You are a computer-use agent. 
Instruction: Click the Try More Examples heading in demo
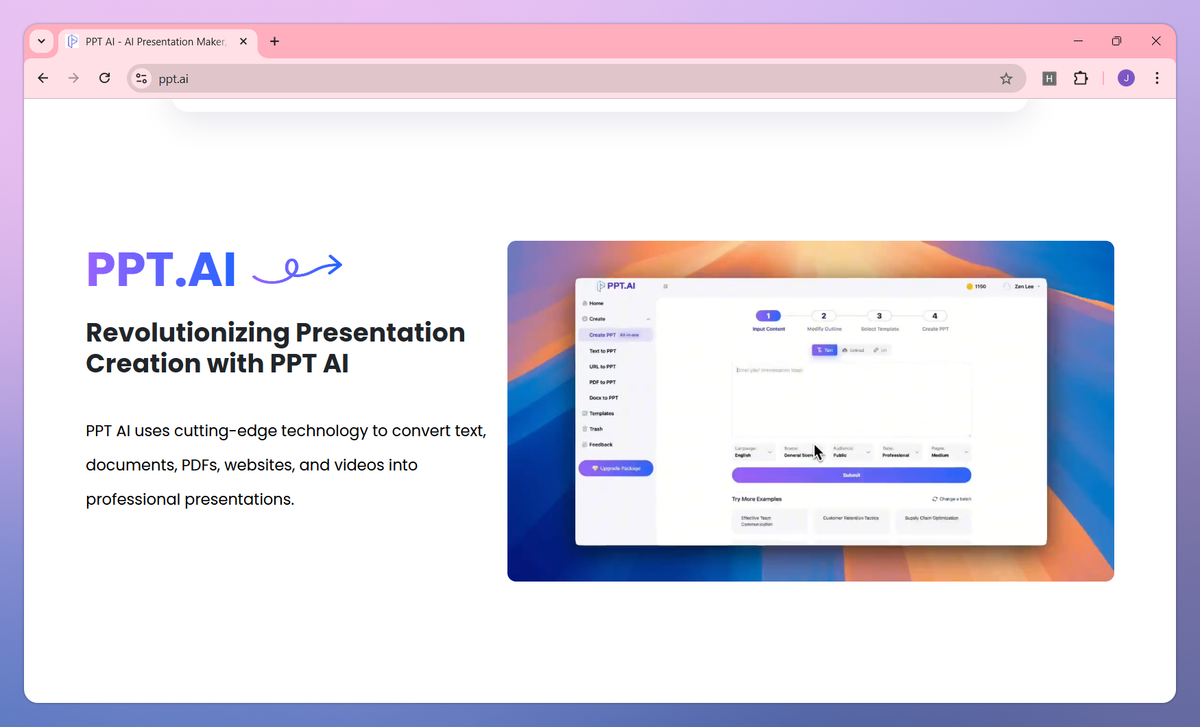pyautogui.click(x=757, y=498)
